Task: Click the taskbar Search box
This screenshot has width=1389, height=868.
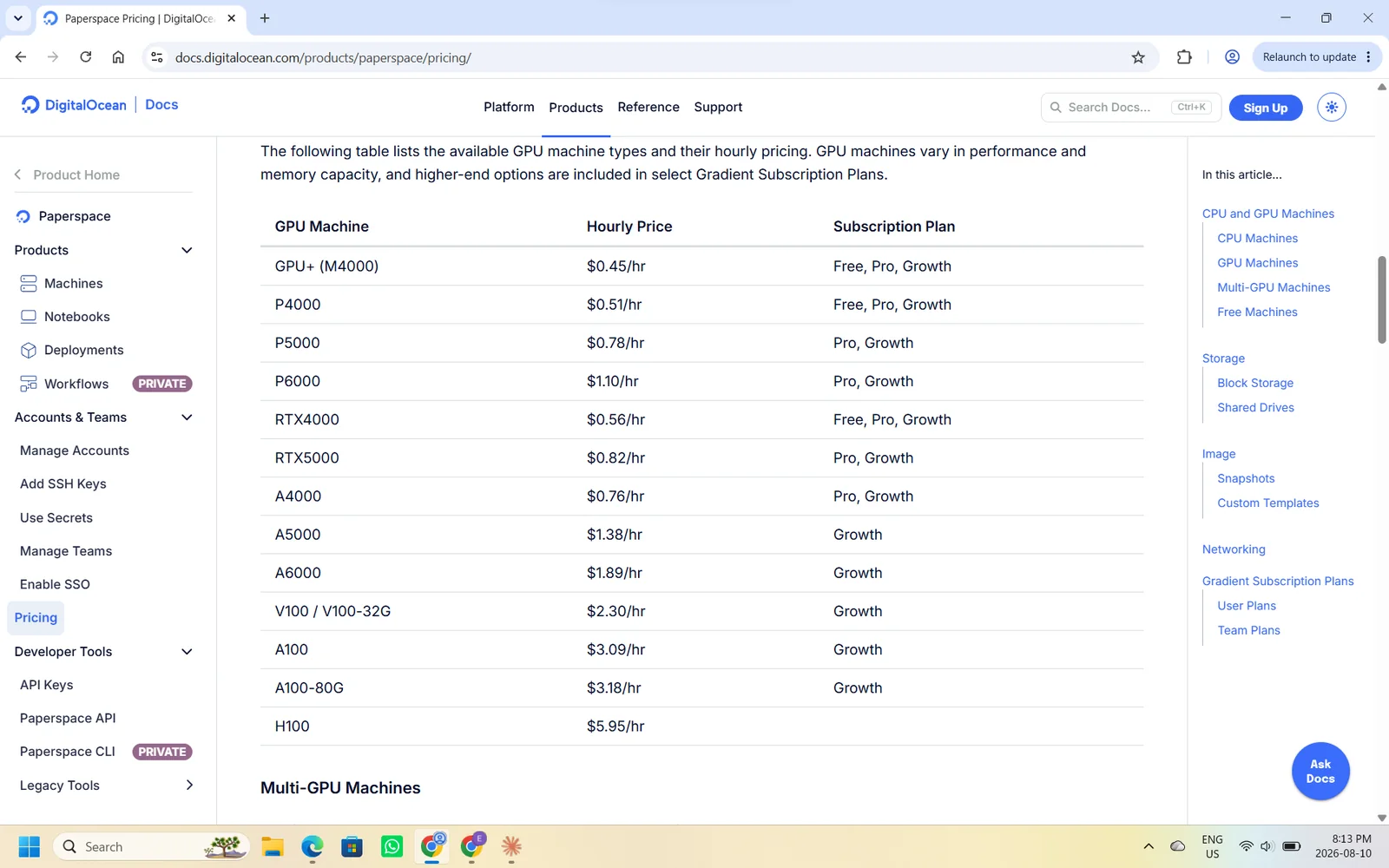Action: point(152,846)
